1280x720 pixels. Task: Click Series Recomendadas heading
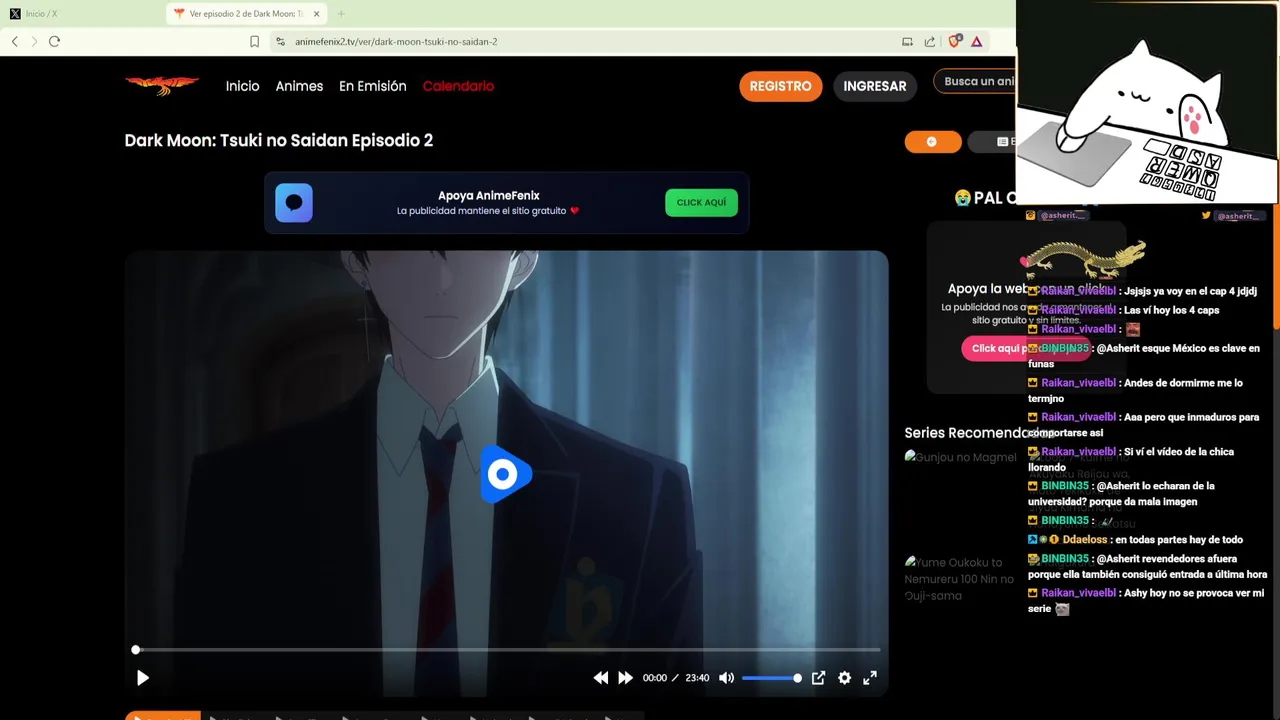pos(978,433)
